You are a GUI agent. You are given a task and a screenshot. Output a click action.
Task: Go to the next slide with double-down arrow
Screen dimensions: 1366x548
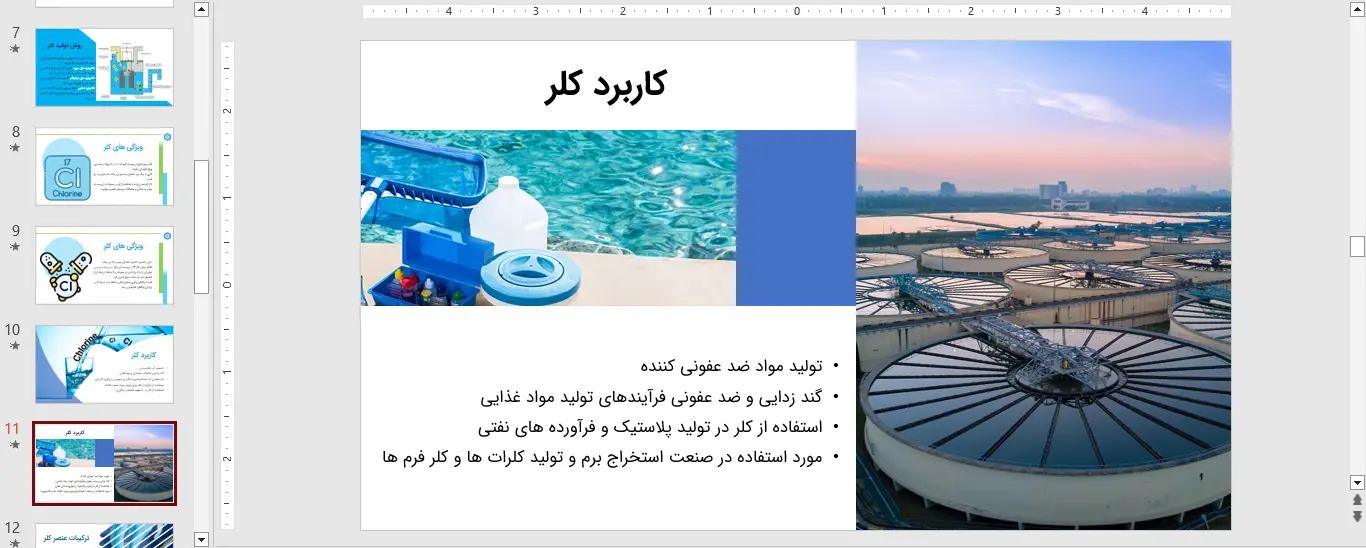pyautogui.click(x=1357, y=516)
